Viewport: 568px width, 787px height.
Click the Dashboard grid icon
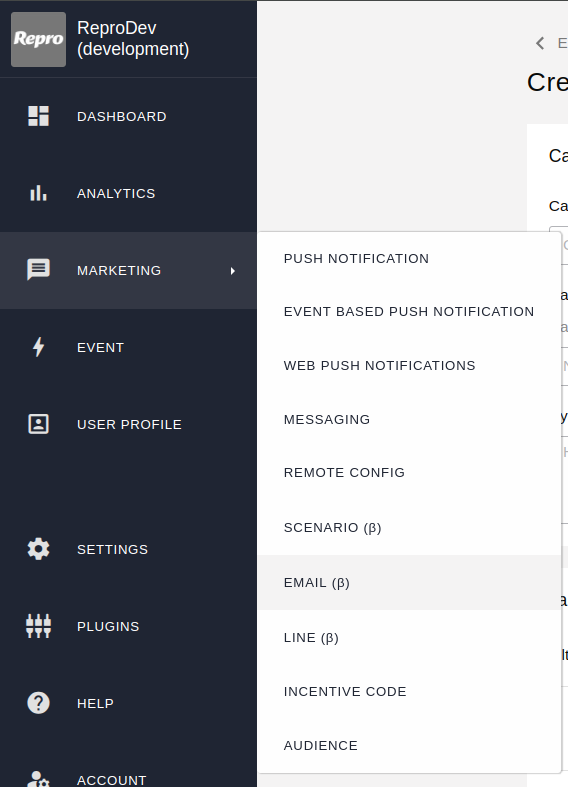click(x=38, y=116)
